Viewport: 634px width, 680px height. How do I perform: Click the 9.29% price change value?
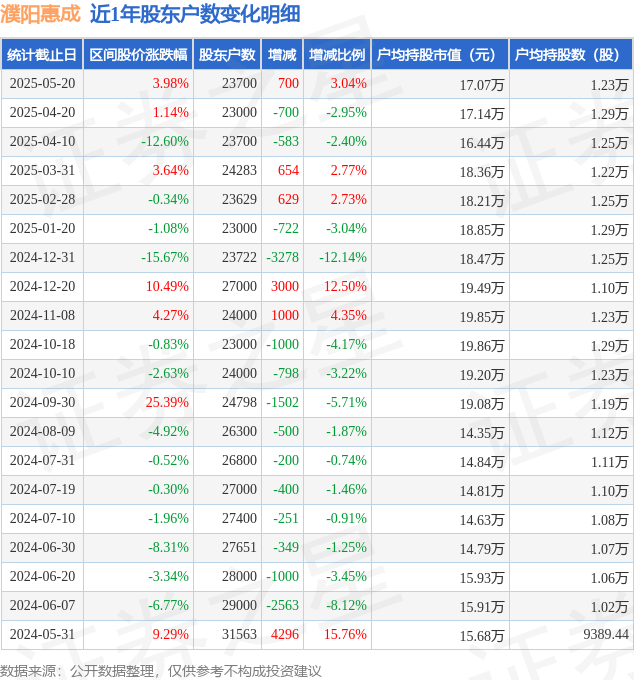point(170,634)
